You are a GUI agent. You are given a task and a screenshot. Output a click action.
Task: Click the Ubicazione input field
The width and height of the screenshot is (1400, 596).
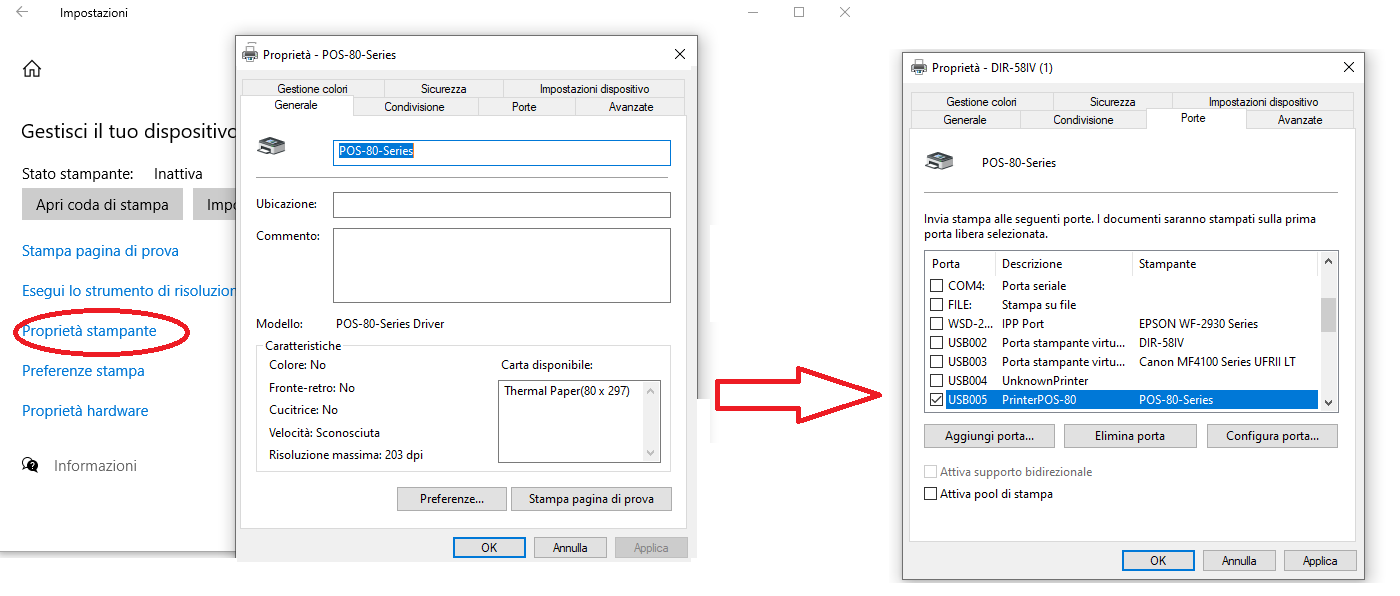coord(502,205)
